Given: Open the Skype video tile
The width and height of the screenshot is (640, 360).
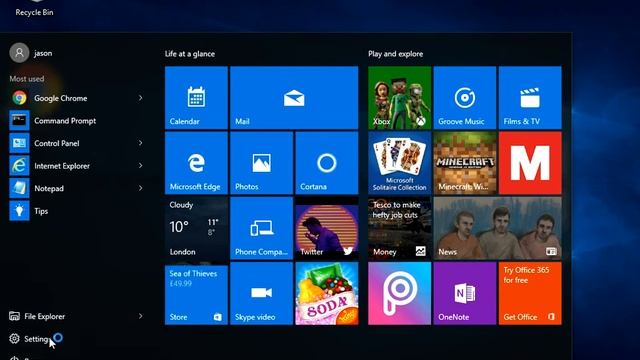Looking at the screenshot, I should (x=261, y=293).
